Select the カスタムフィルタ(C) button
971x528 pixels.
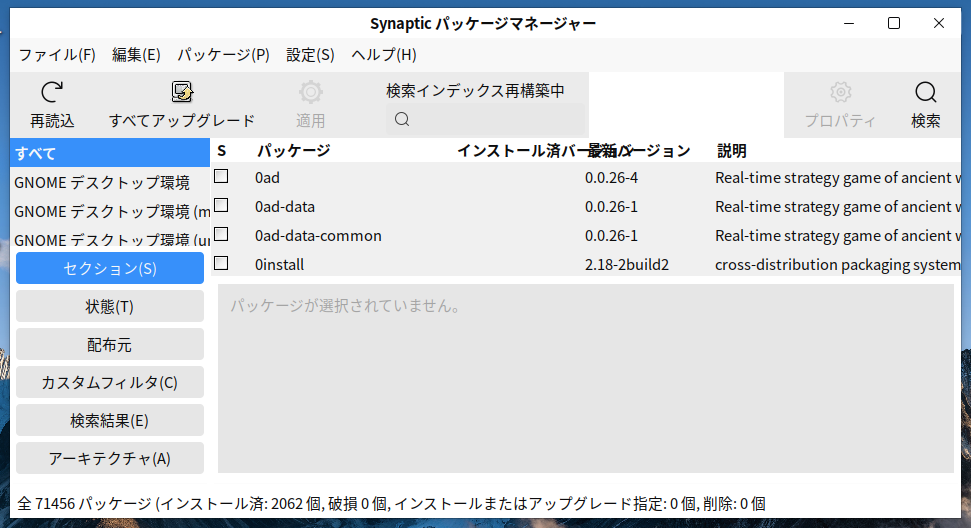110,383
